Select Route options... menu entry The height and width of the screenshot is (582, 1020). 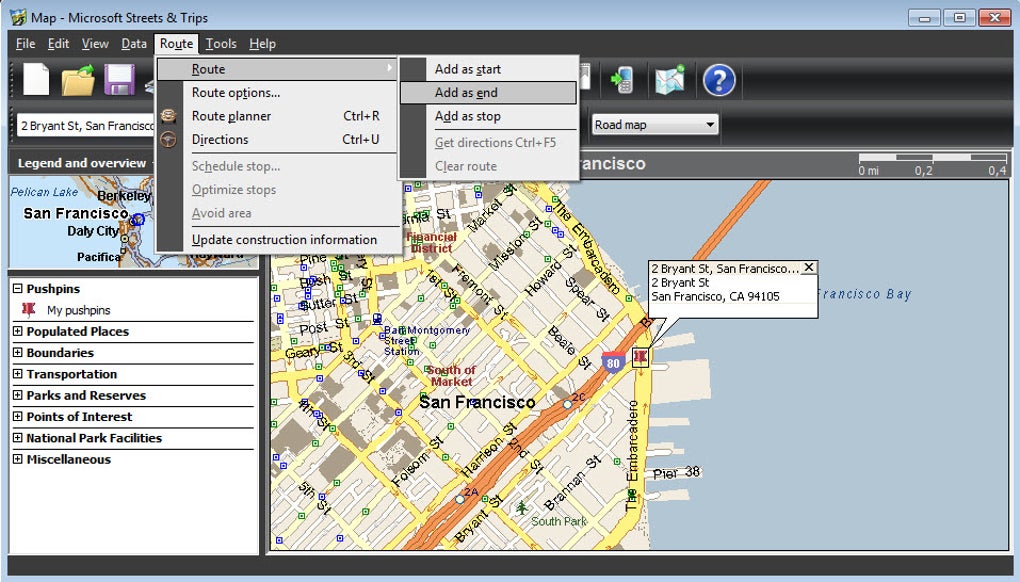point(277,92)
